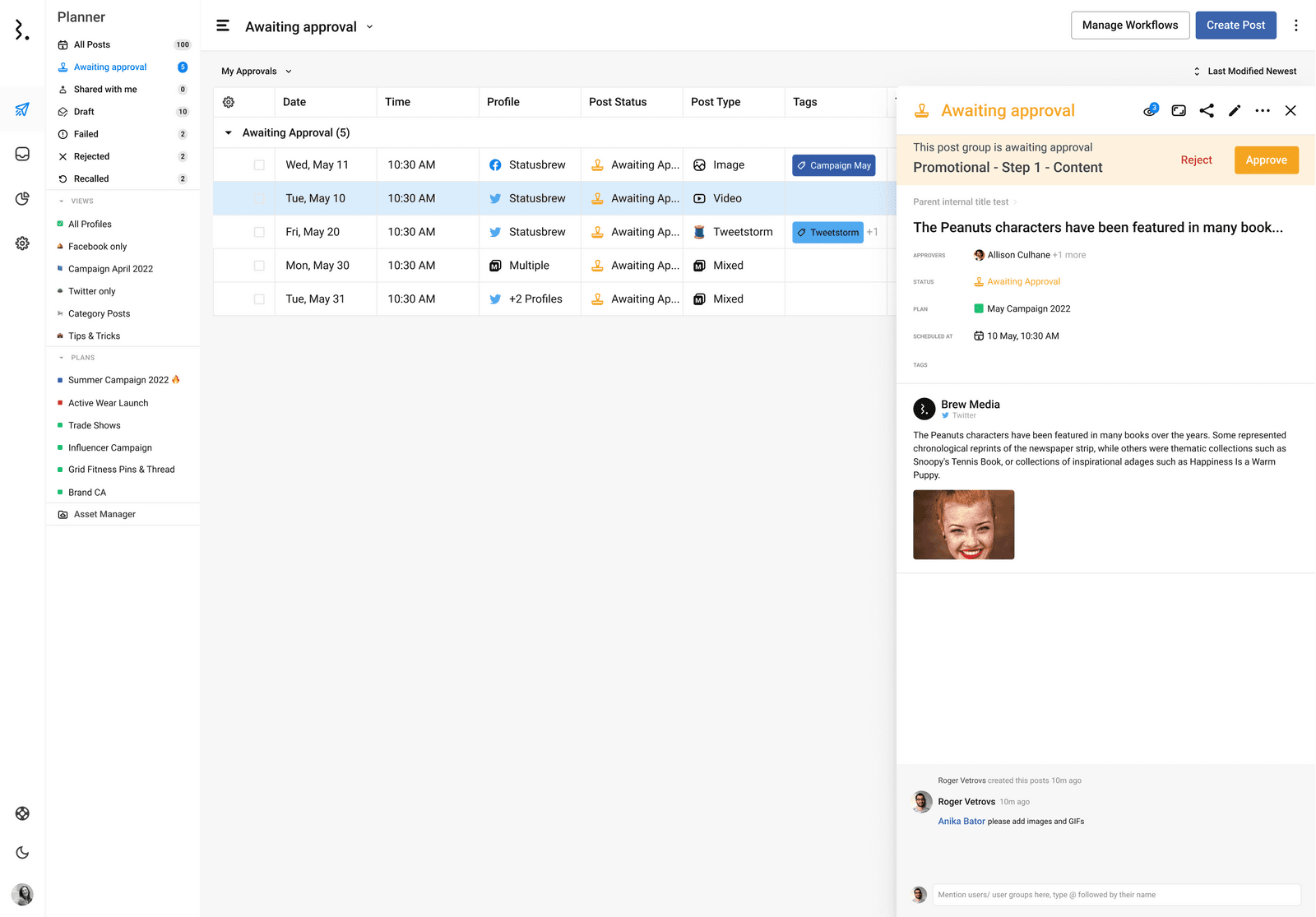Open table column settings gear
1316x917 pixels.
tap(229, 102)
